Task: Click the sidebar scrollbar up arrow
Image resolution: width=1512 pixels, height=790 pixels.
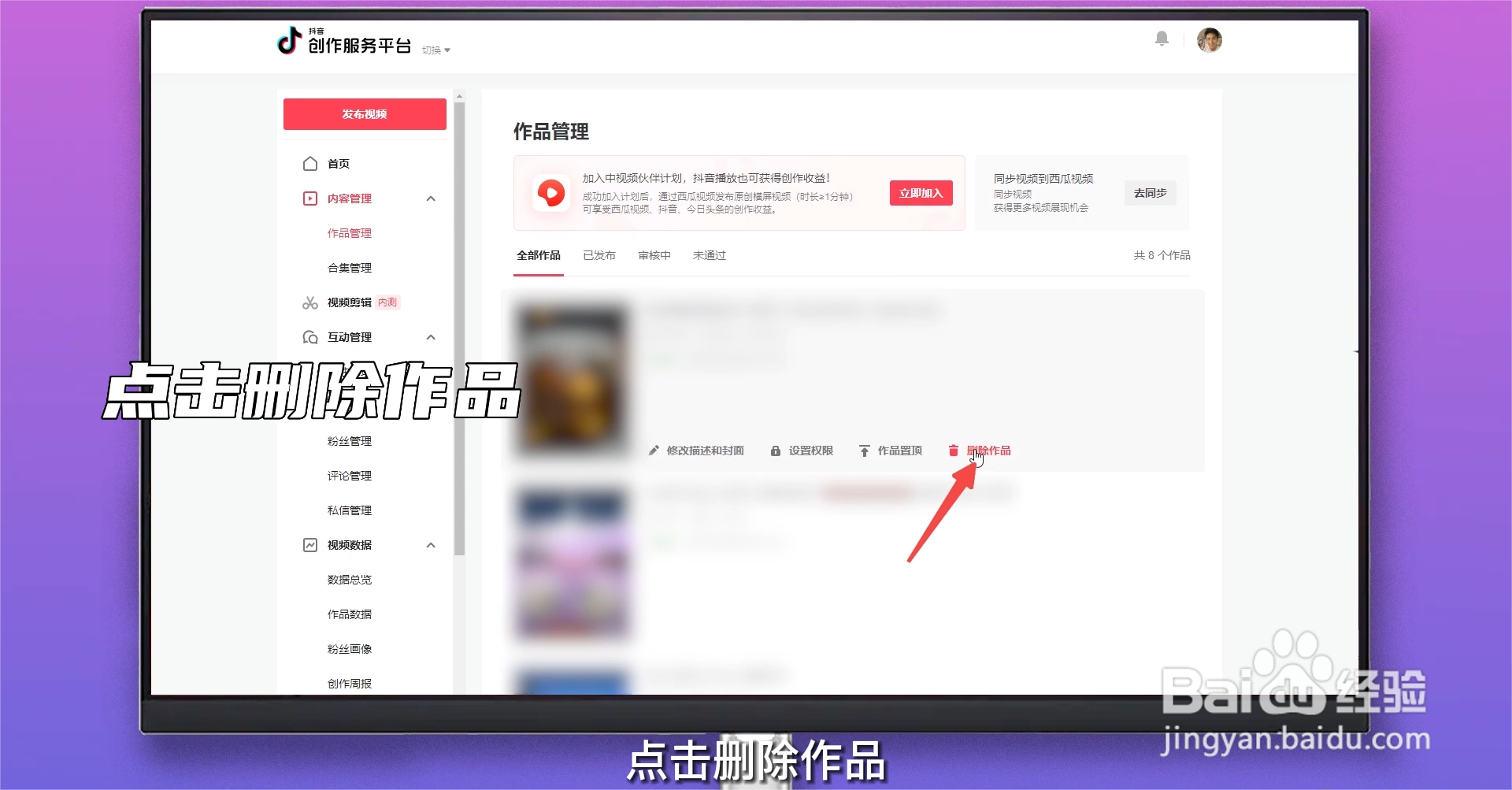Action: [460, 96]
